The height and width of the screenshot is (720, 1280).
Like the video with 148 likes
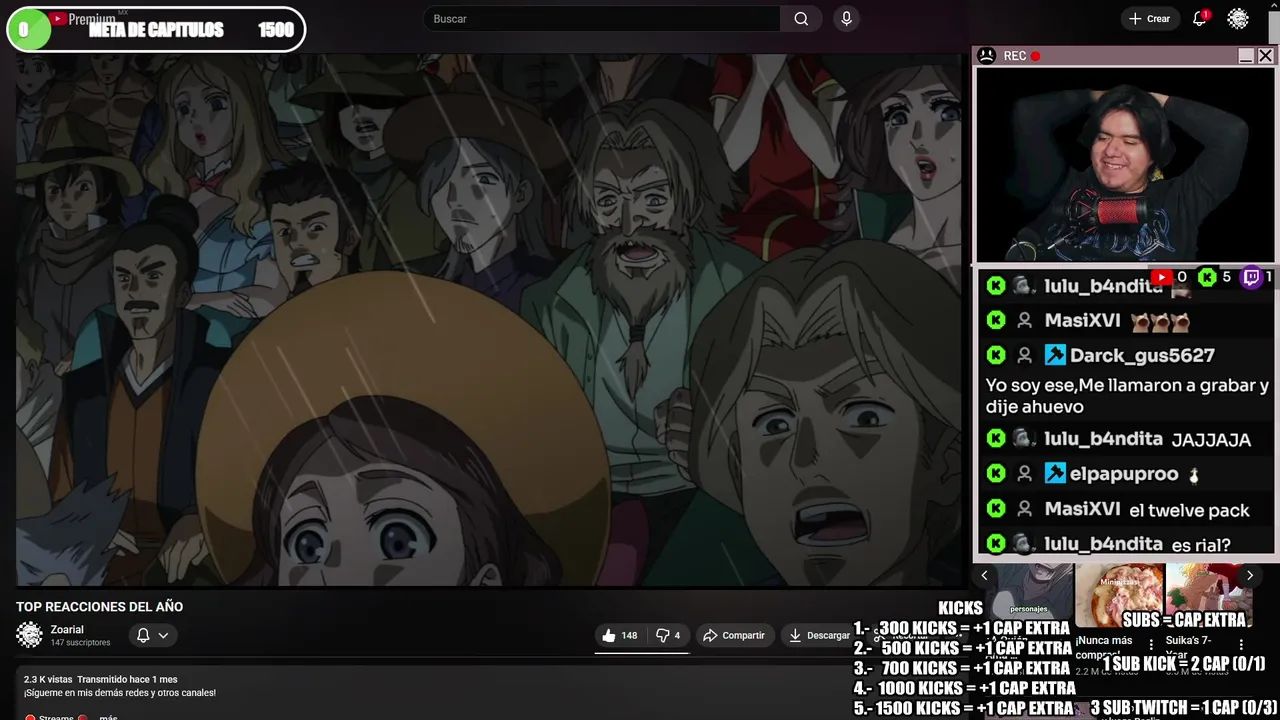(x=620, y=635)
